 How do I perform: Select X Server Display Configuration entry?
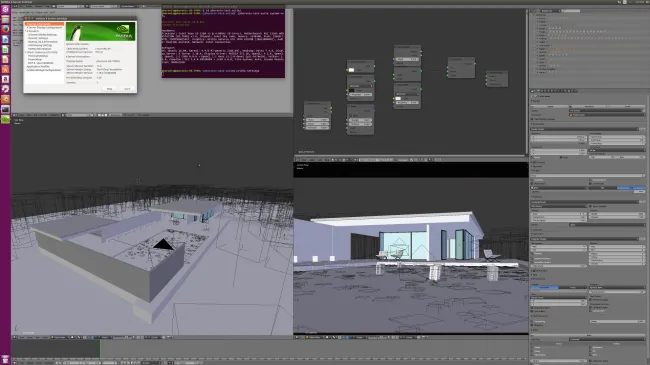[x=44, y=28]
